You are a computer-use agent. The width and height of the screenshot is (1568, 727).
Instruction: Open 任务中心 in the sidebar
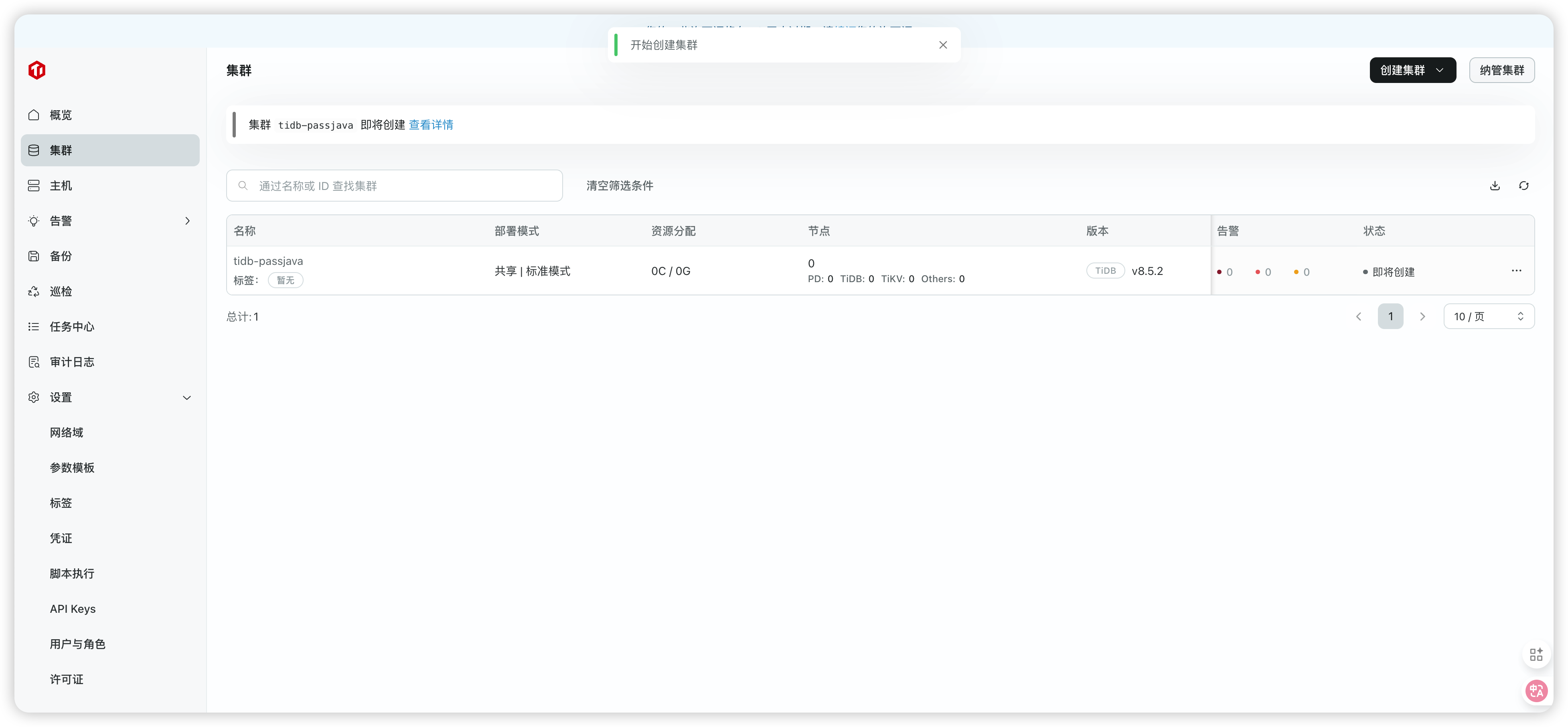tap(72, 327)
